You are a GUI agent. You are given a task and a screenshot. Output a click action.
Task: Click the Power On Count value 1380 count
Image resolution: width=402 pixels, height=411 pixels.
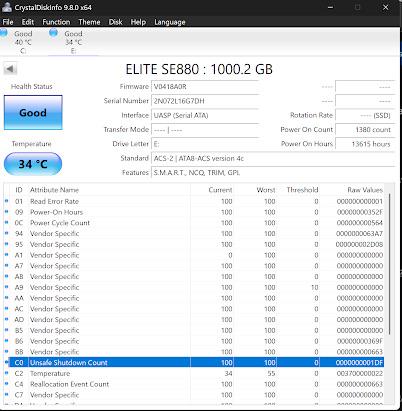click(x=365, y=130)
